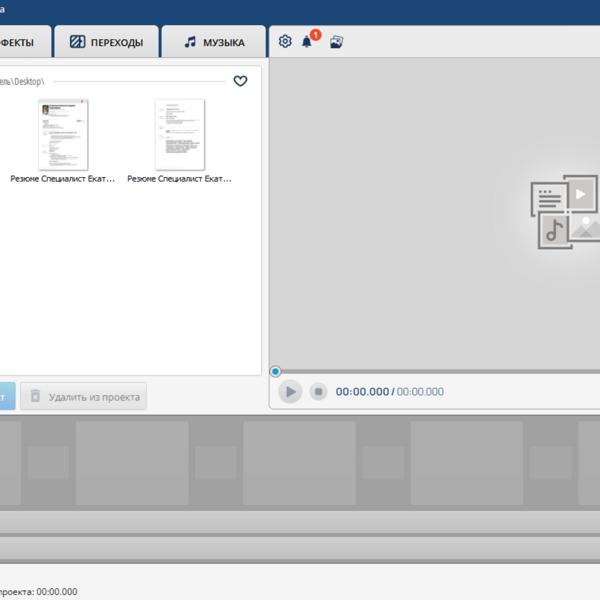The width and height of the screenshot is (600, 600).
Task: Click the image gallery icon beside the bell
Action: pyautogui.click(x=337, y=42)
